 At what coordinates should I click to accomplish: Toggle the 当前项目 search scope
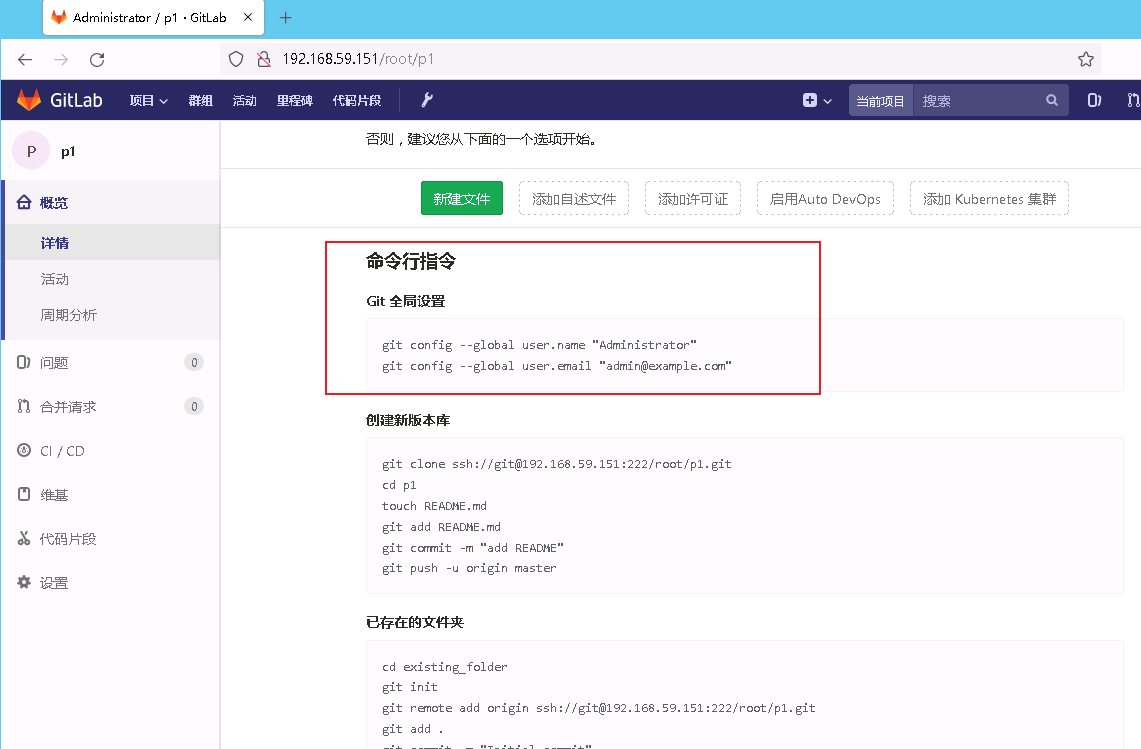coord(880,100)
